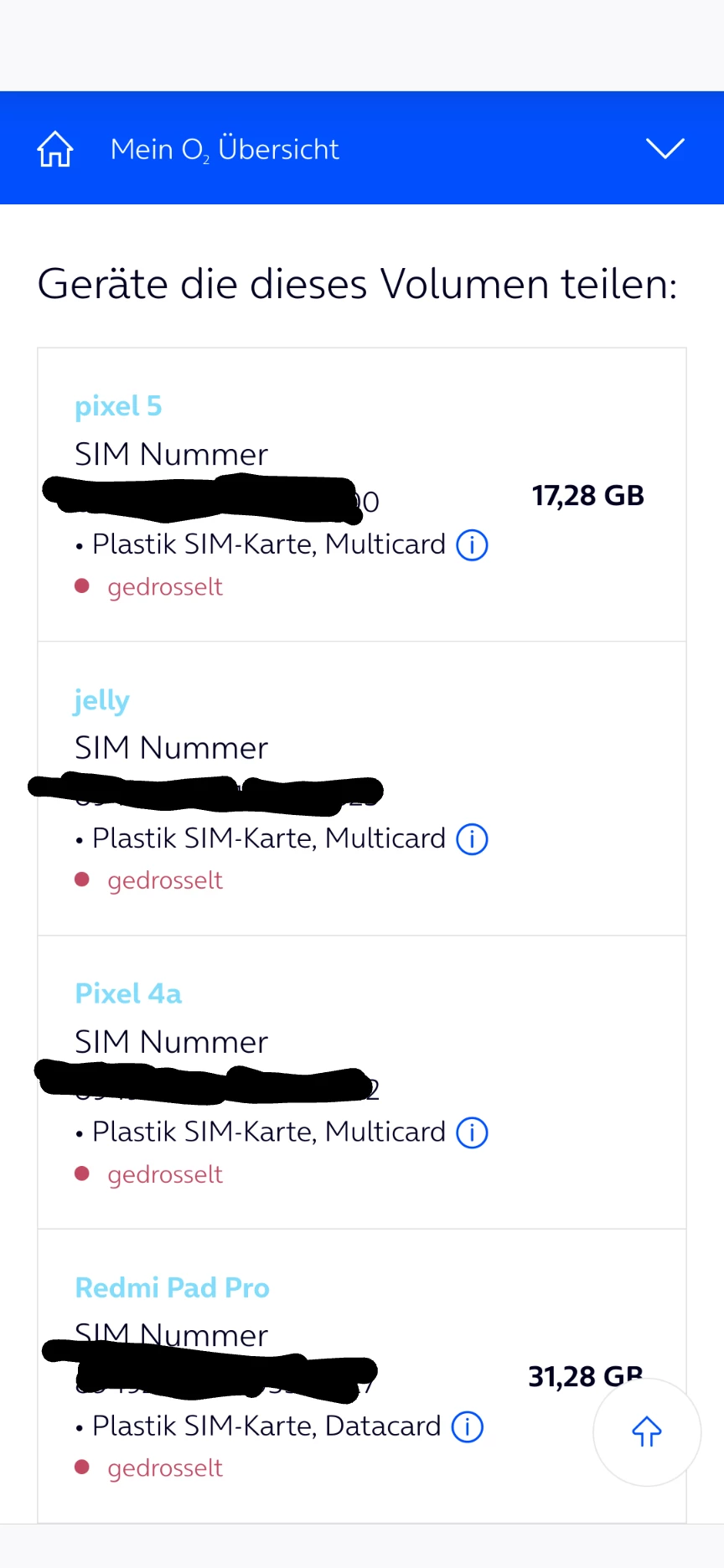Show info for jelly SIM Multicard
The width and height of the screenshot is (724, 1568).
point(472,839)
